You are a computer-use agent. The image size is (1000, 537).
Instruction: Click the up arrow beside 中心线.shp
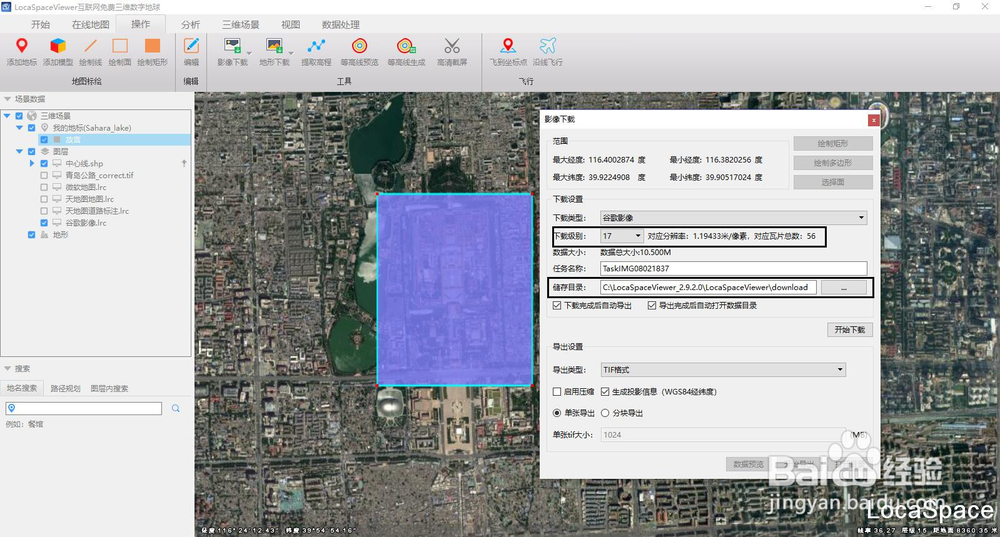(x=184, y=163)
